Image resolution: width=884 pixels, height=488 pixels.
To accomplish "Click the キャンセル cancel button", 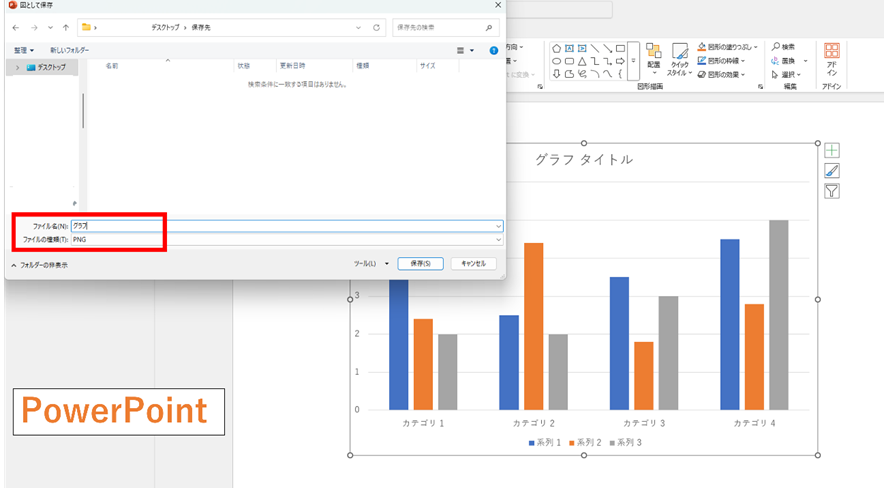I will click(x=473, y=264).
